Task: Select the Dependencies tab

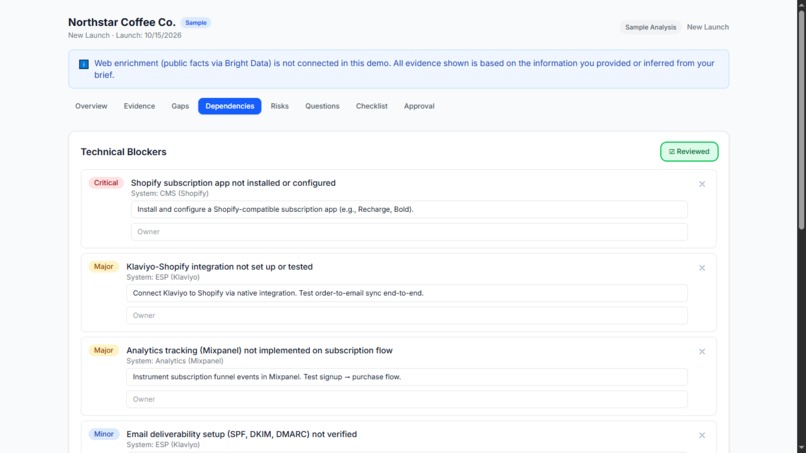Action: (230, 106)
